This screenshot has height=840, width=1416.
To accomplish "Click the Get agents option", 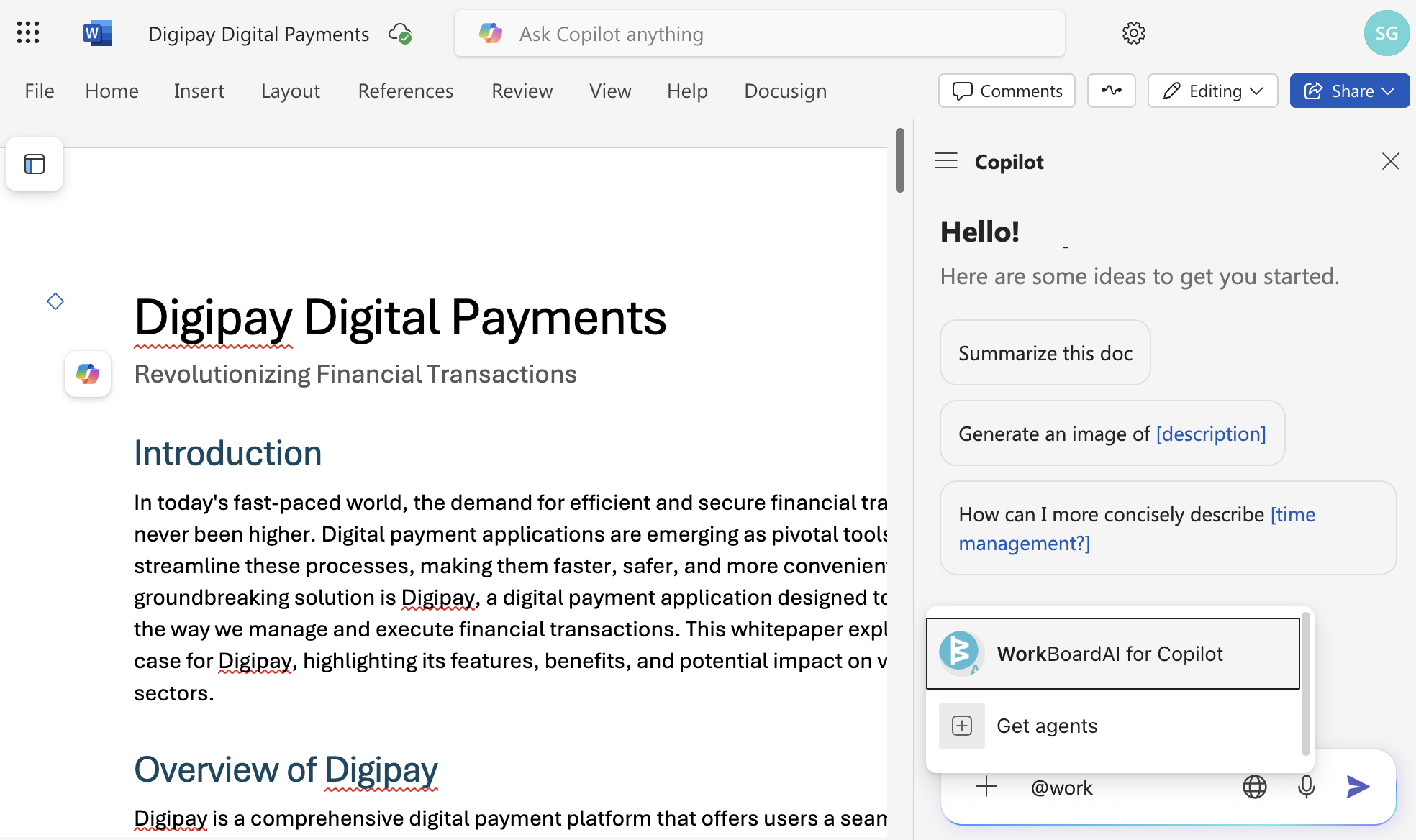I will pos(1112,726).
